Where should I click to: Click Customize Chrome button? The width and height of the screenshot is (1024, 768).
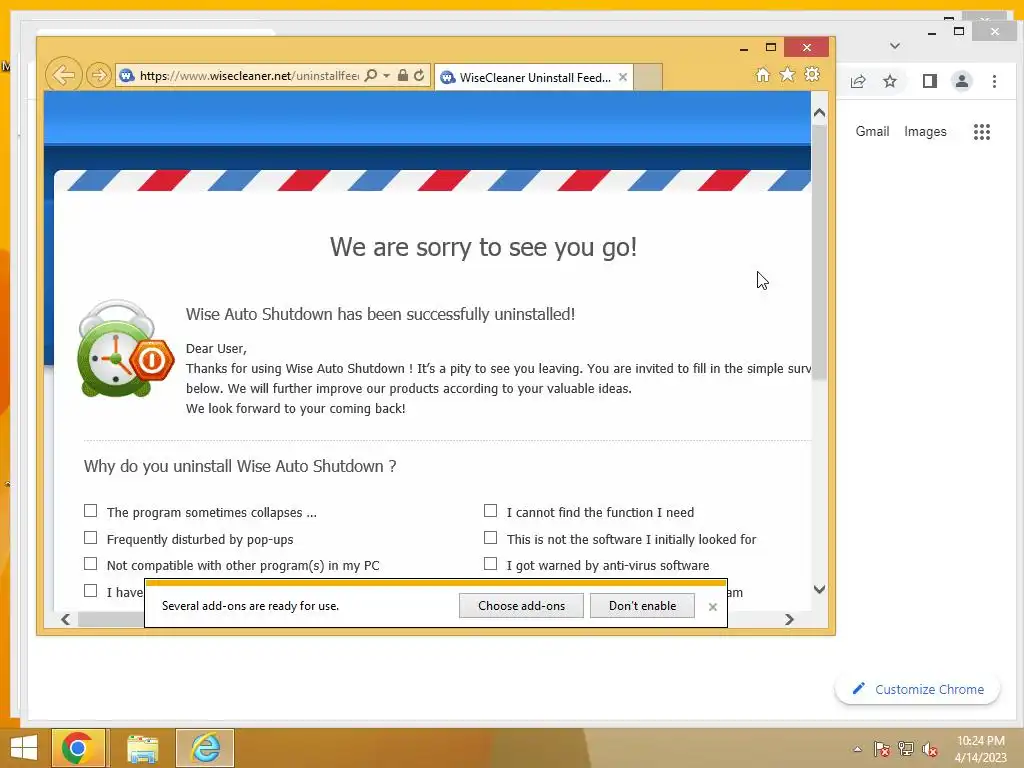[x=918, y=689]
